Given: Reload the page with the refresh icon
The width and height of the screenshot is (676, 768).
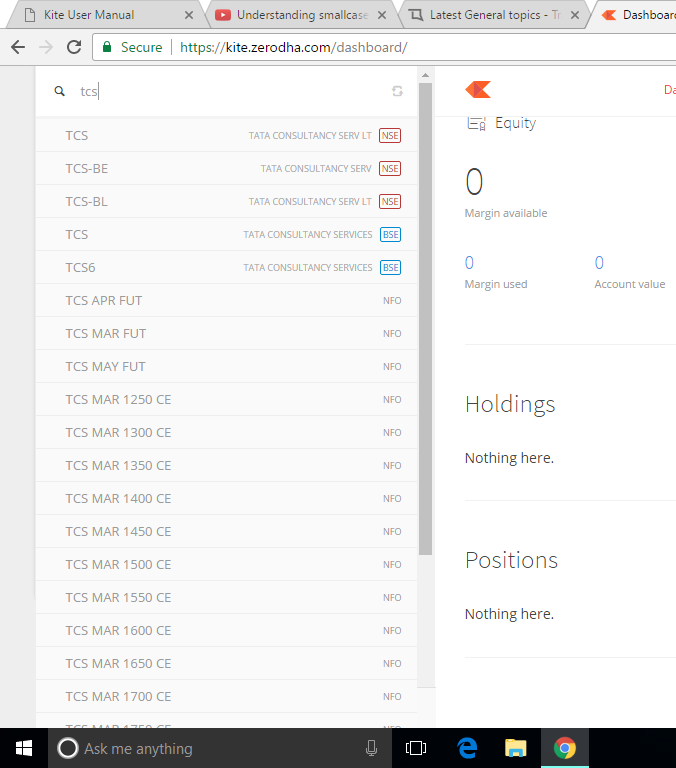Looking at the screenshot, I should pyautogui.click(x=74, y=47).
